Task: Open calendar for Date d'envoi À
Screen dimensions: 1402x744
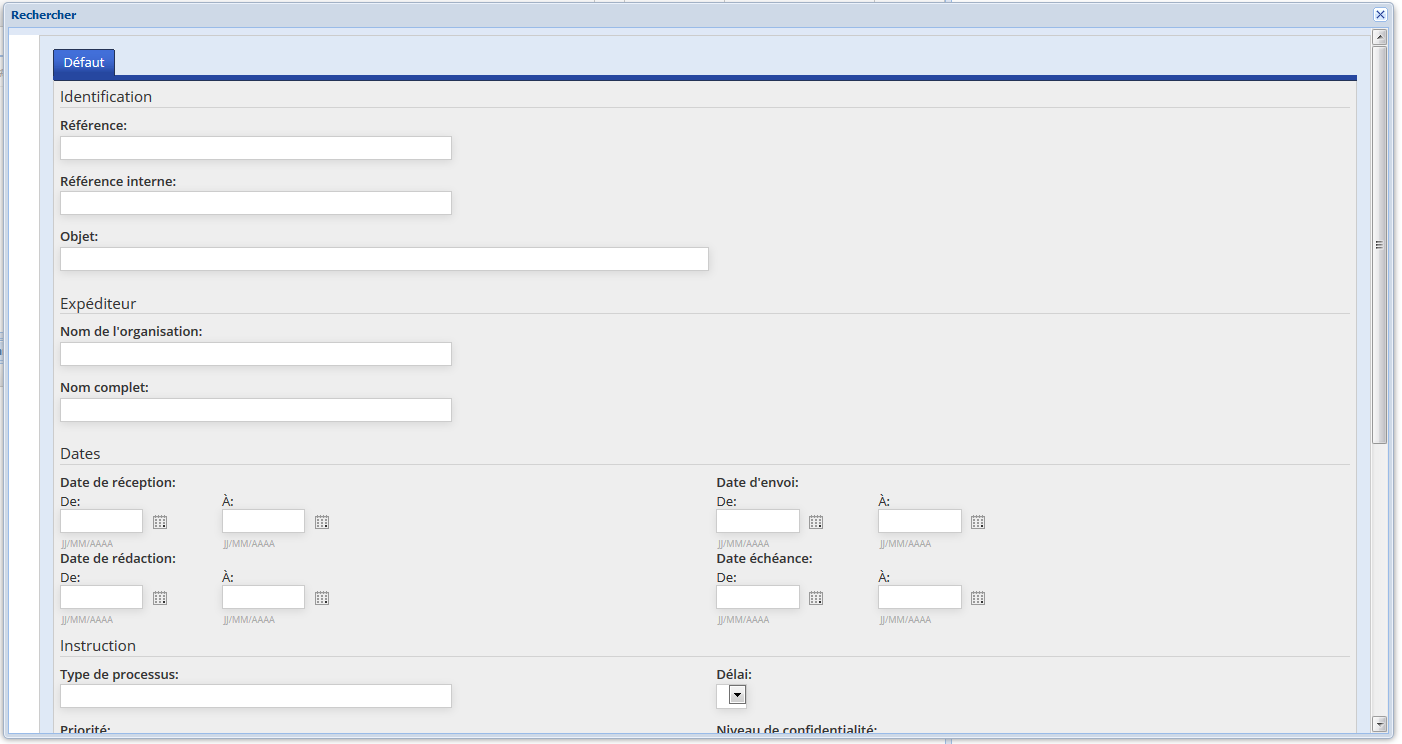Action: [x=978, y=522]
